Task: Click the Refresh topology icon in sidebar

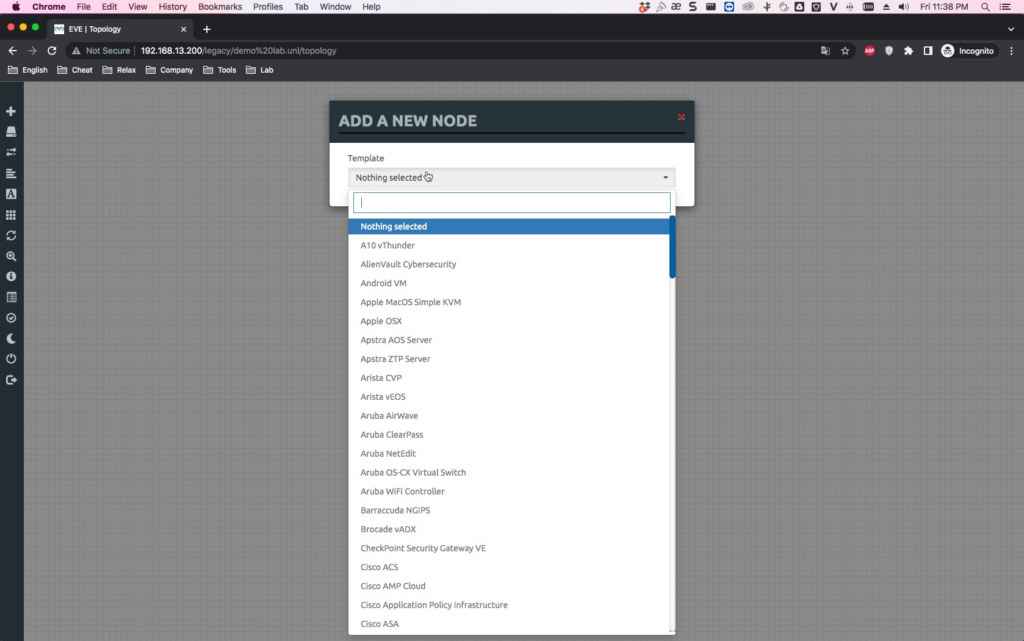Action: (x=11, y=236)
